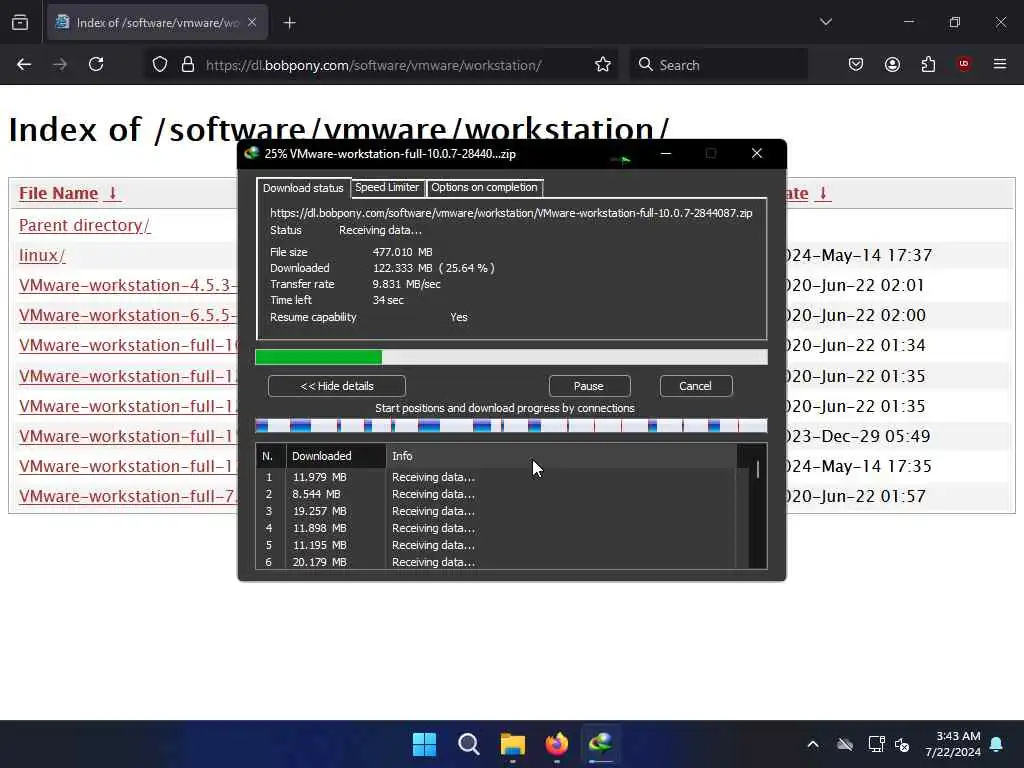Click the 2023-Dec-29 05:49 date cell
Screen dimensions: 1024x768
[x=858, y=436]
